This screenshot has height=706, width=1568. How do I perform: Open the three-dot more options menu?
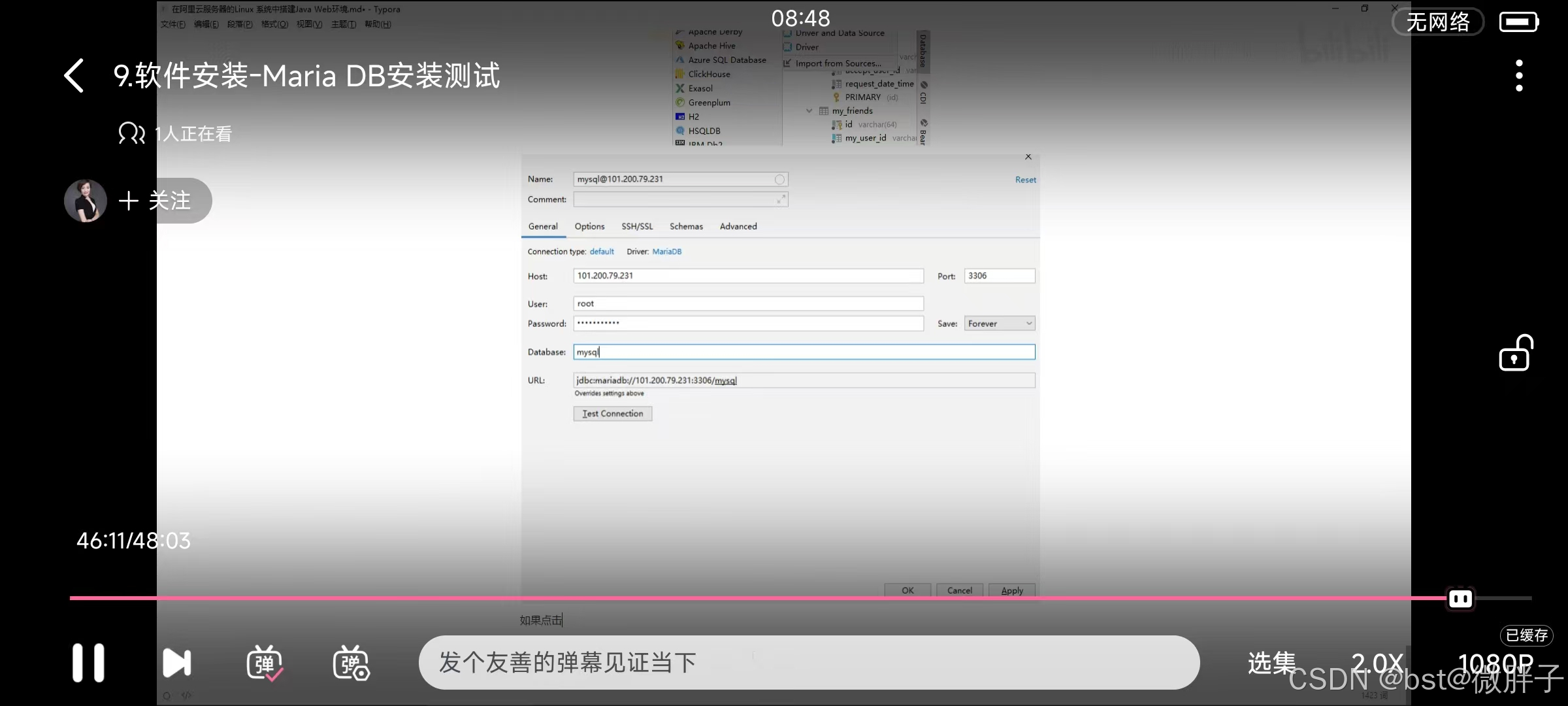(x=1519, y=76)
